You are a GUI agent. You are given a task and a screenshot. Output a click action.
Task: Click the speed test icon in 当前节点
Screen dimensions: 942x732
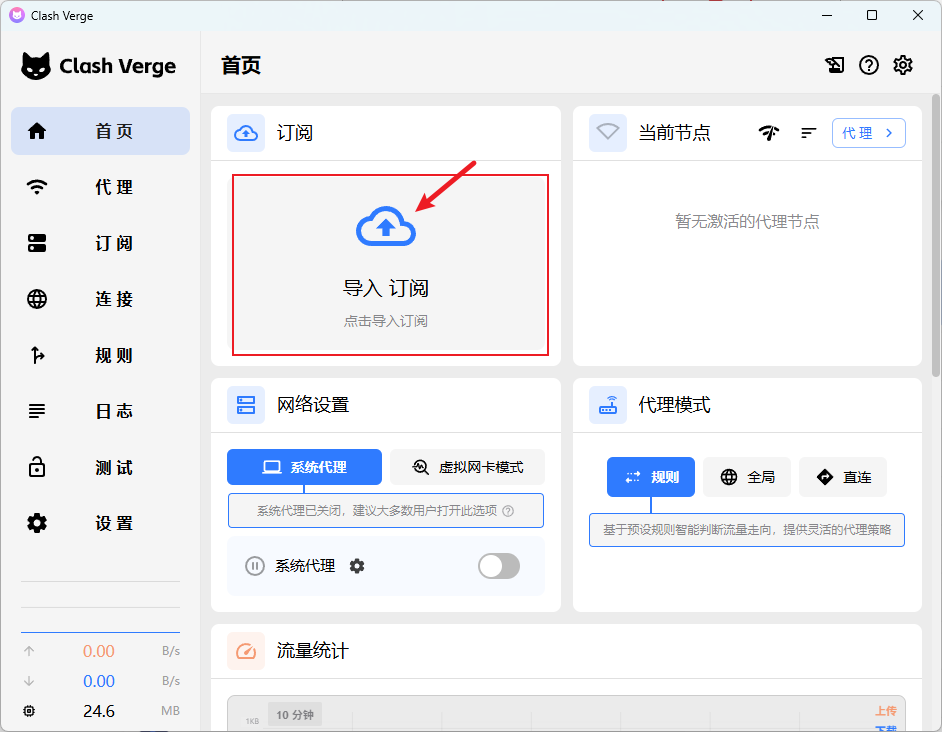click(x=769, y=133)
